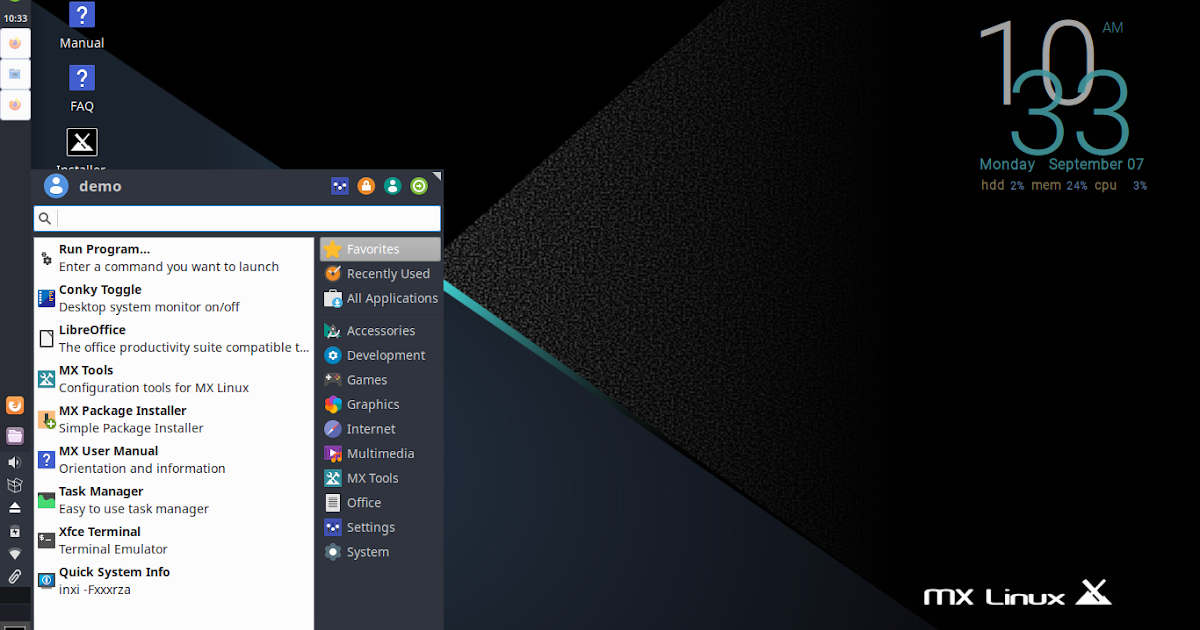Open the Manual desktop icon
The height and width of the screenshot is (630, 1200).
click(x=82, y=26)
